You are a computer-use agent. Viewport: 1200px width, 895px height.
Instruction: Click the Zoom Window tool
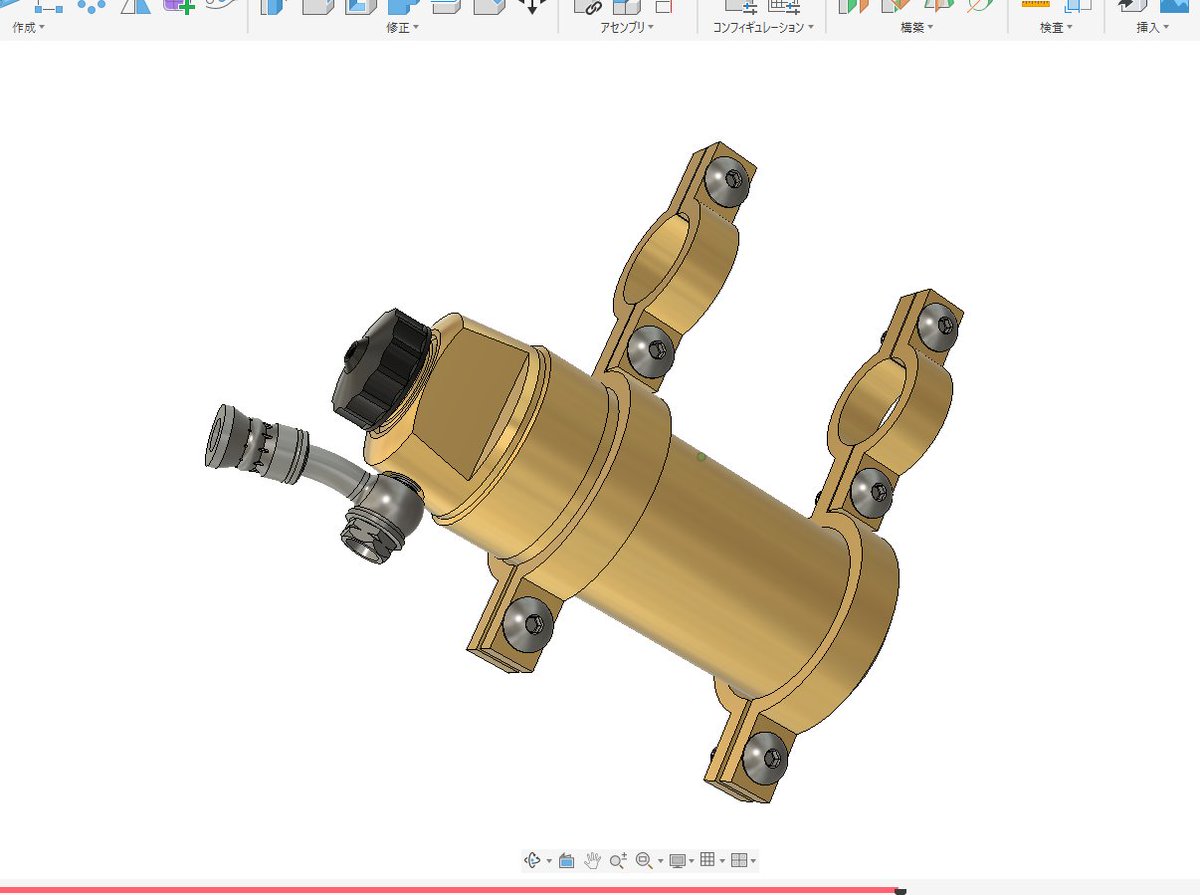click(x=644, y=860)
